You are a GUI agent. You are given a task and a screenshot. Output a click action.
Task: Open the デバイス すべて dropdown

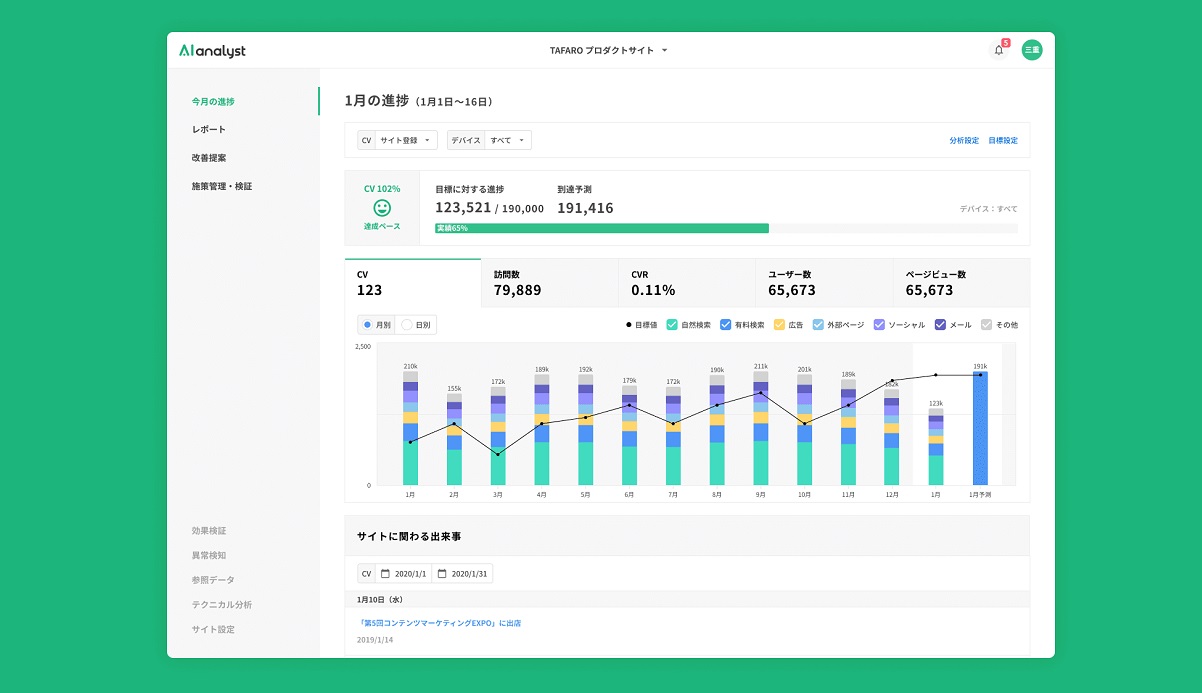click(x=489, y=141)
